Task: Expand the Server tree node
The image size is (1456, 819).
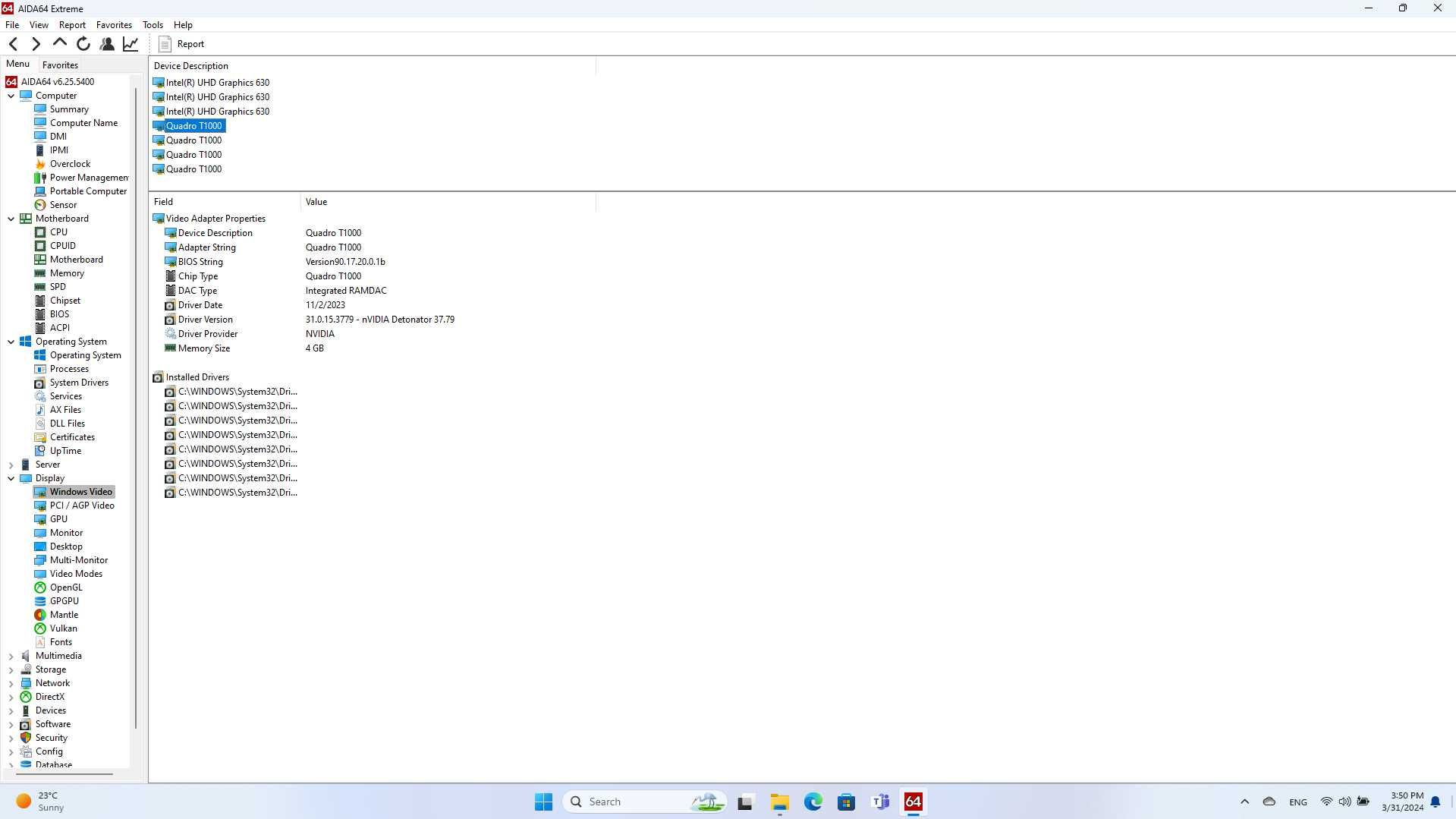Action: pyautogui.click(x=11, y=465)
